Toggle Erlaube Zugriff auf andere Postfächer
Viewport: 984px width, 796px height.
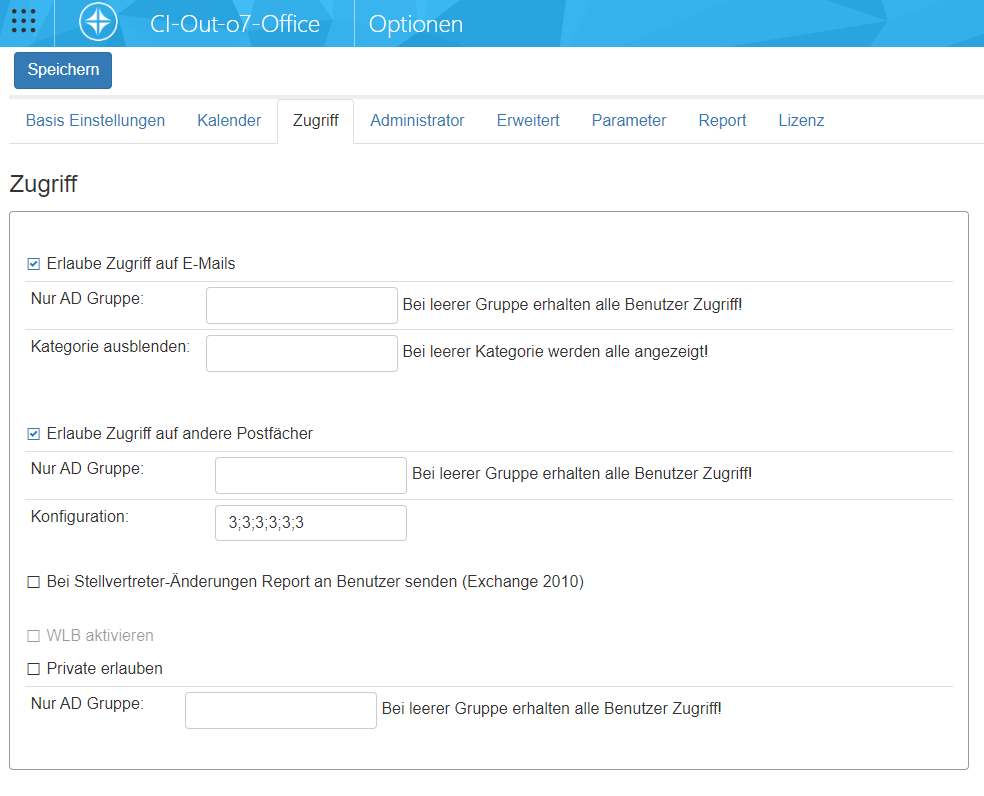coord(34,434)
